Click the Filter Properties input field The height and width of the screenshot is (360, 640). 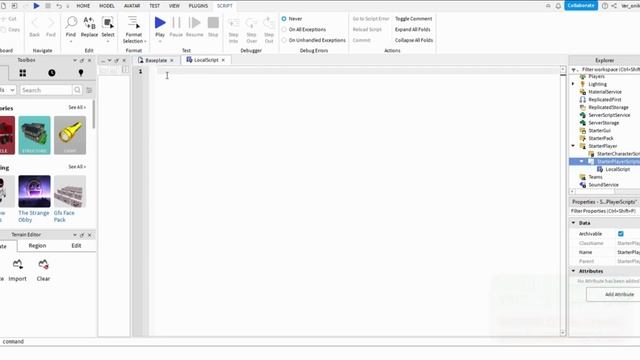pyautogui.click(x=605, y=211)
